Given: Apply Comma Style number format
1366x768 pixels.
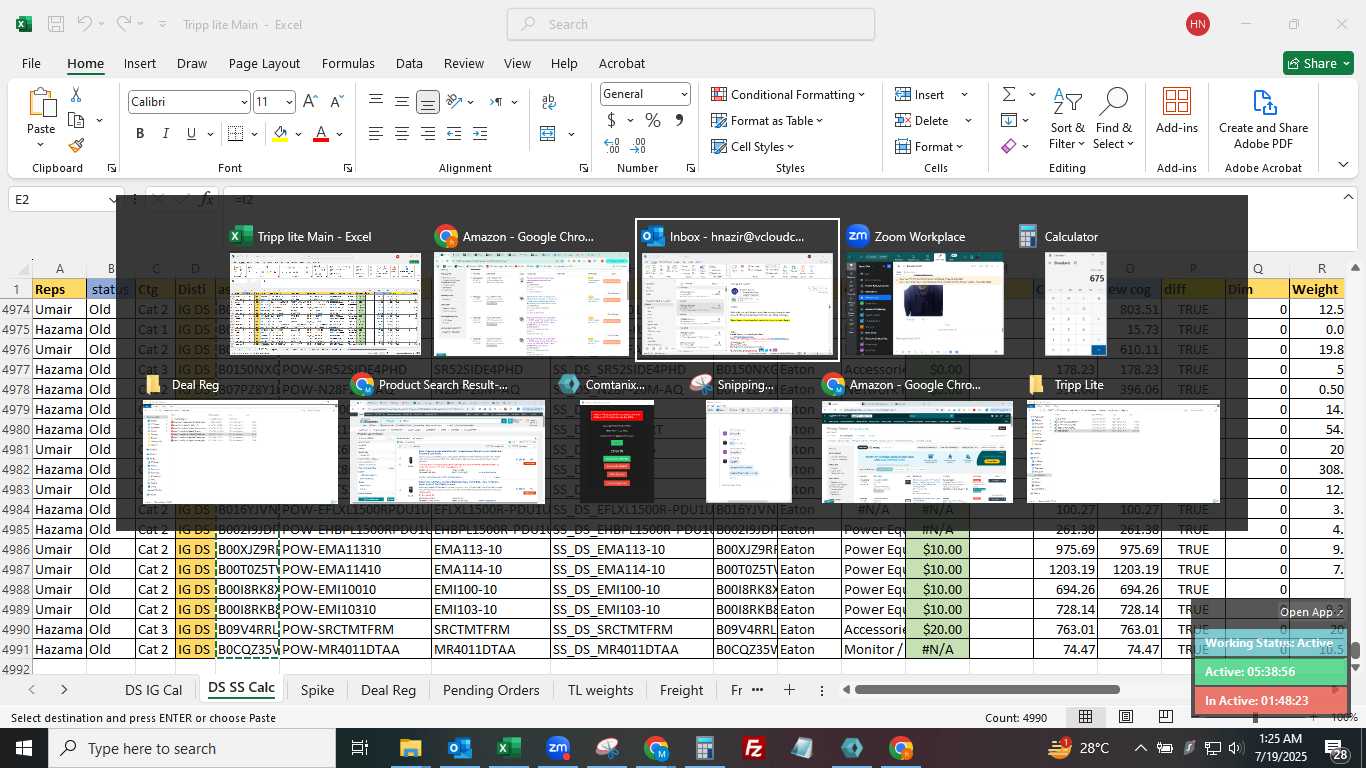Looking at the screenshot, I should (680, 120).
